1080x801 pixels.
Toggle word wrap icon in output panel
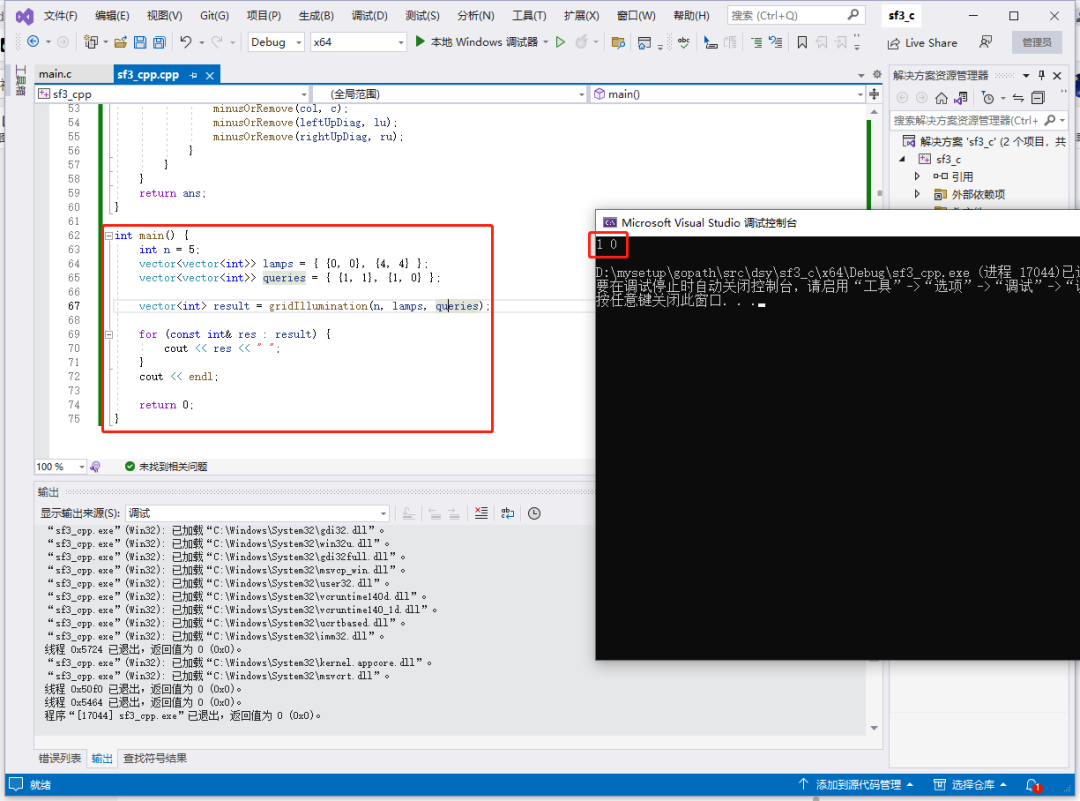click(x=508, y=513)
